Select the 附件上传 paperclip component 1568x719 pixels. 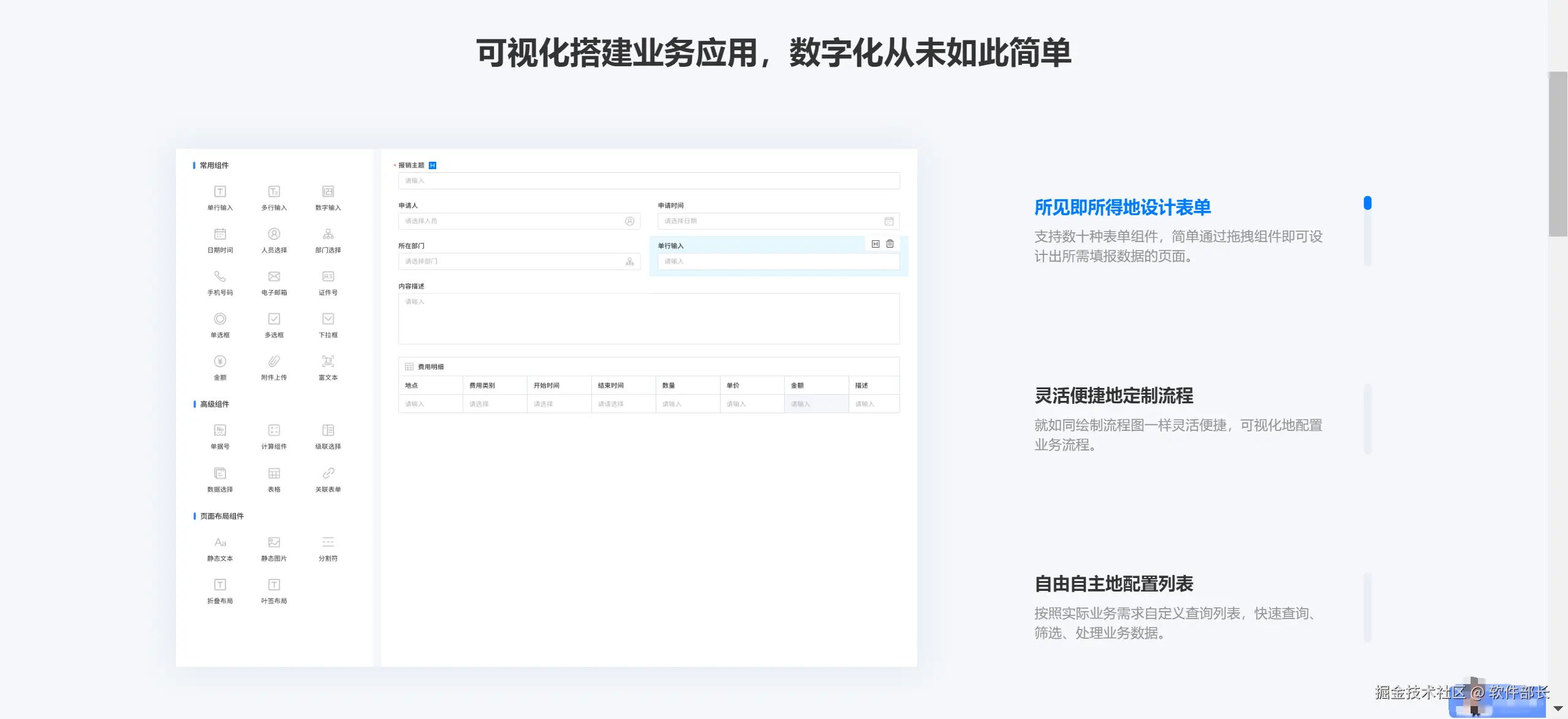pos(274,362)
